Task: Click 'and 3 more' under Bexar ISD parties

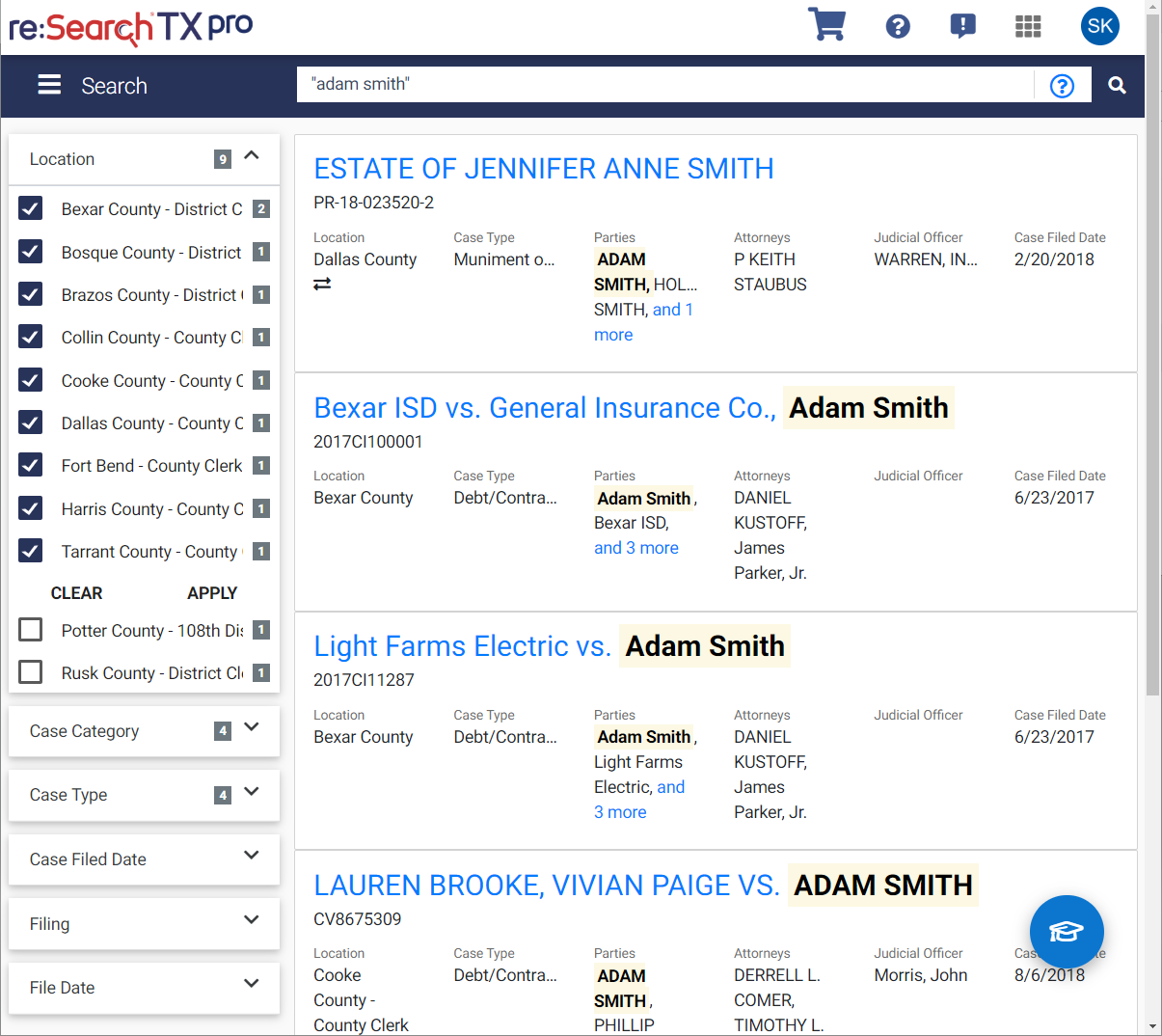Action: 636,548
